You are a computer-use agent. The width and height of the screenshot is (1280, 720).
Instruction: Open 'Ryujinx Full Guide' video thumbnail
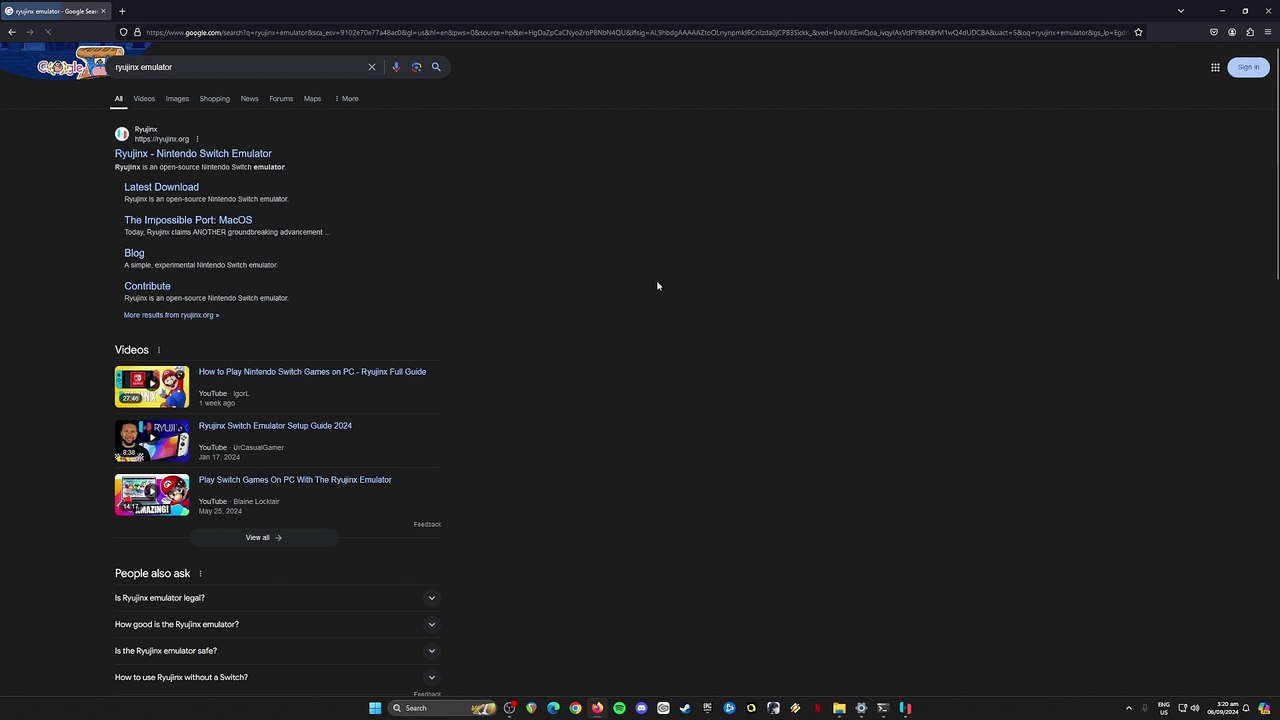tap(152, 387)
